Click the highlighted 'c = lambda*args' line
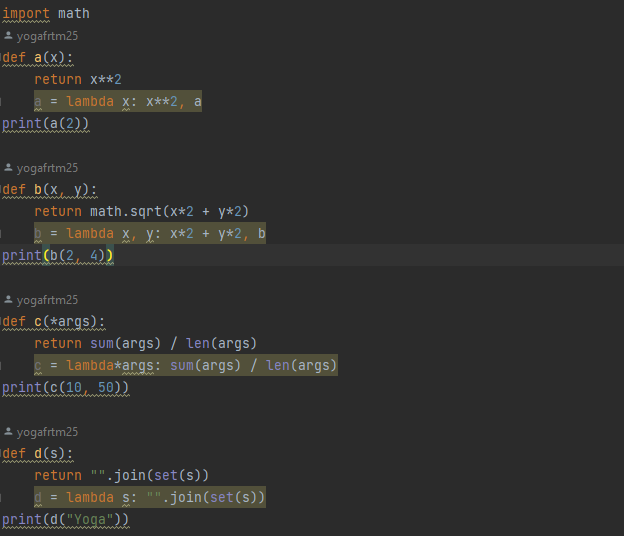Screen dimensions: 624x536 186,365
